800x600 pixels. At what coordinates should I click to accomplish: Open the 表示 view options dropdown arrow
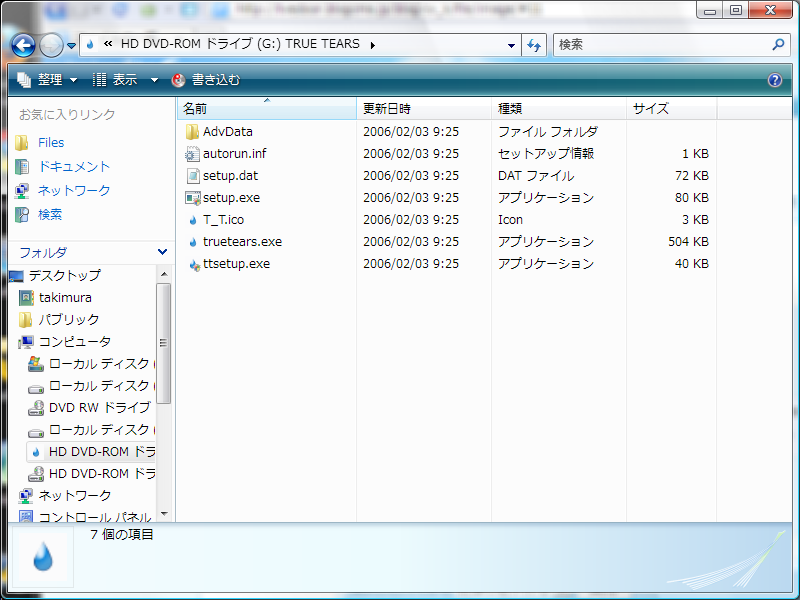(x=154, y=80)
